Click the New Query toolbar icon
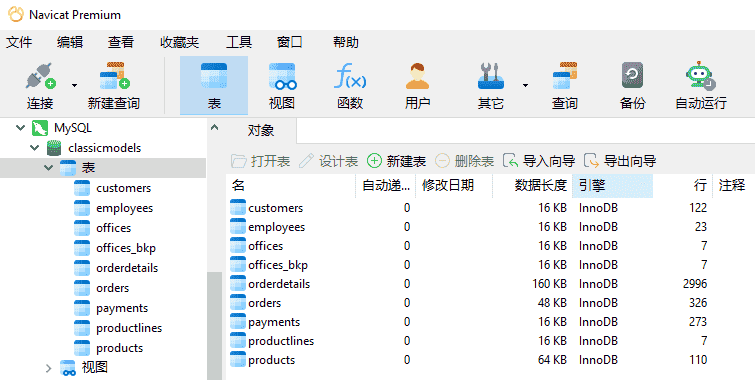The height and width of the screenshot is (380, 755). (114, 76)
